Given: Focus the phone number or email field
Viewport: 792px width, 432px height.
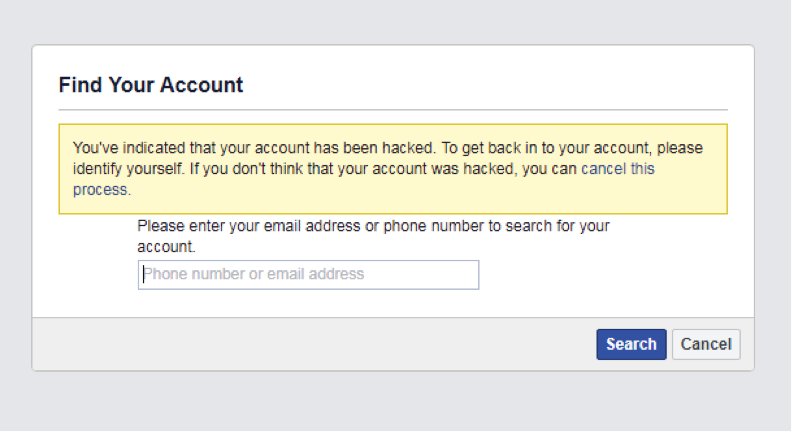Looking at the screenshot, I should point(308,274).
